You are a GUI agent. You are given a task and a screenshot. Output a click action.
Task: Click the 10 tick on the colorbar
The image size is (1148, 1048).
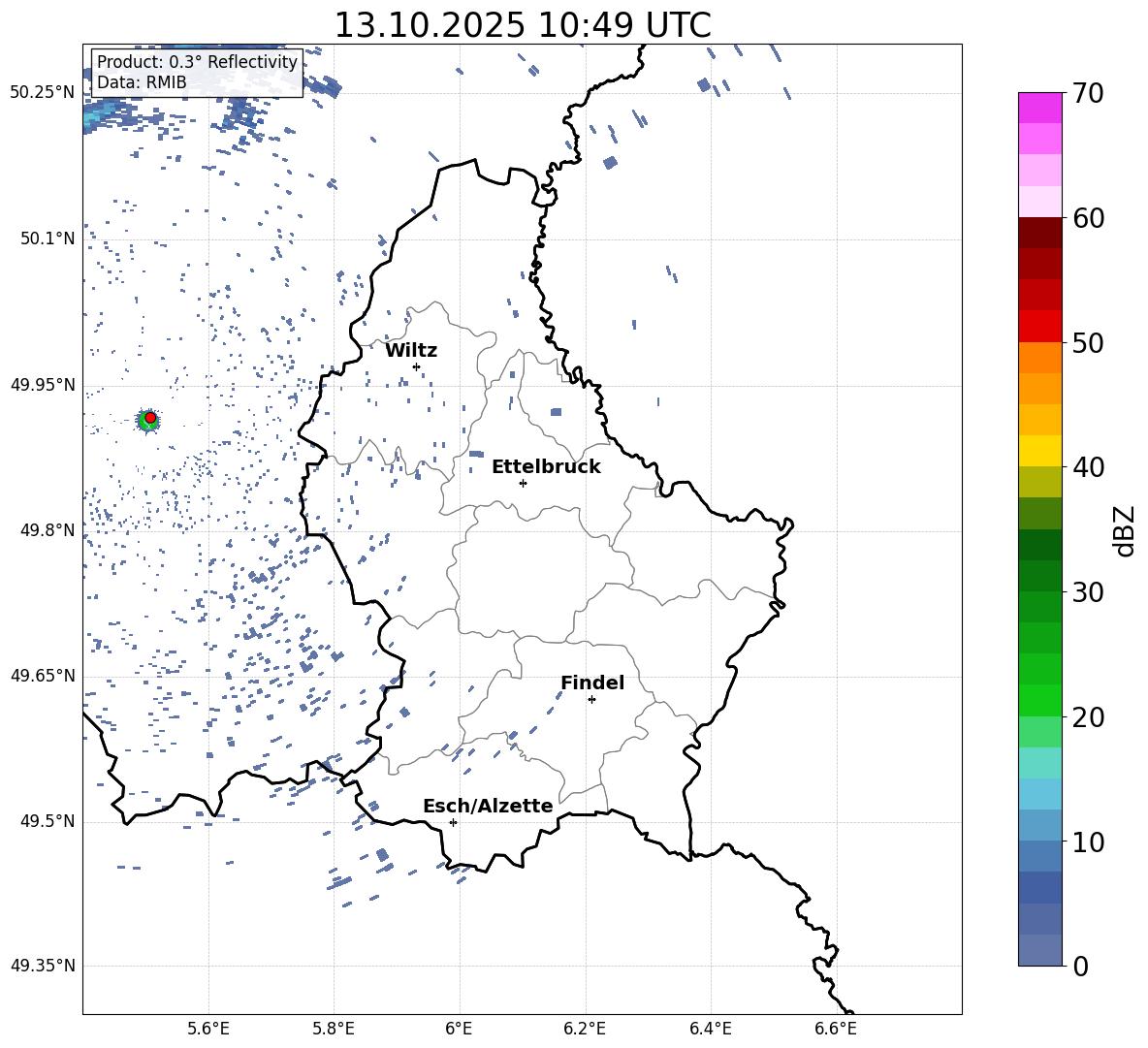(x=1088, y=842)
